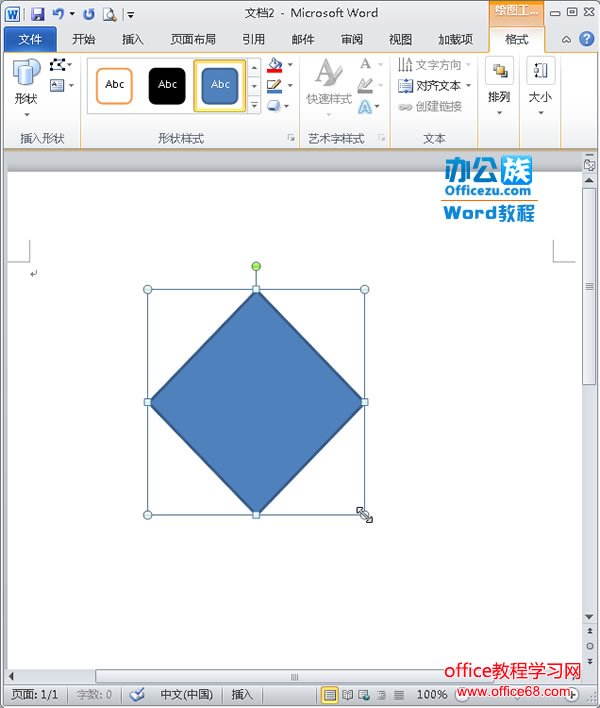Click the Save icon in quick access toolbar
Viewport: 600px width, 708px height.
click(38, 14)
